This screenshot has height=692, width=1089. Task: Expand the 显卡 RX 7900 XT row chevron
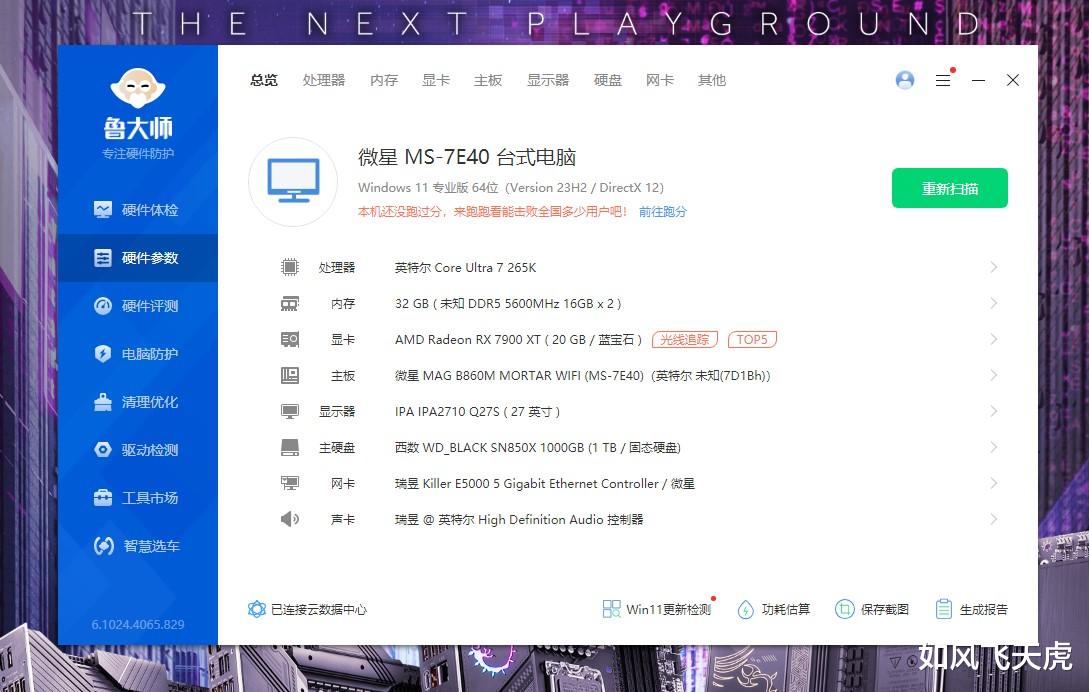pyautogui.click(x=993, y=340)
